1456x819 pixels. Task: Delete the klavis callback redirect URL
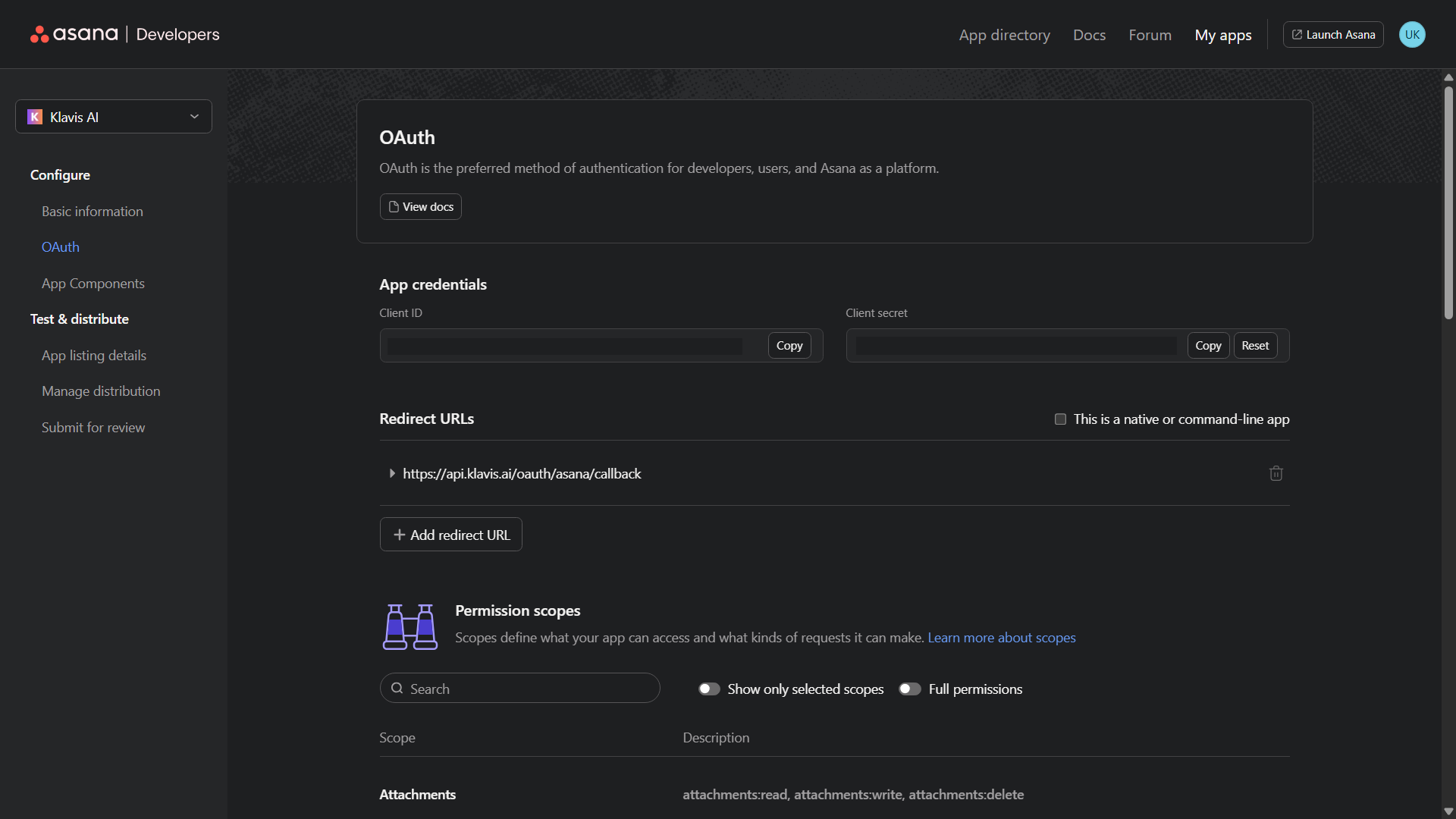click(1276, 473)
